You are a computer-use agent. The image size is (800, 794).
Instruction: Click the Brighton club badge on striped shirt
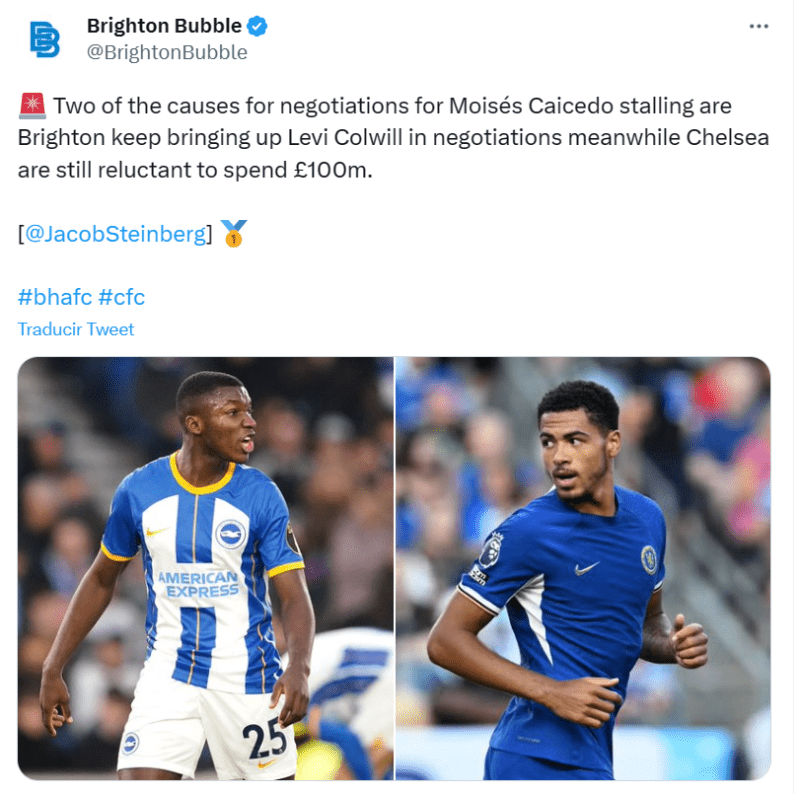tap(231, 534)
